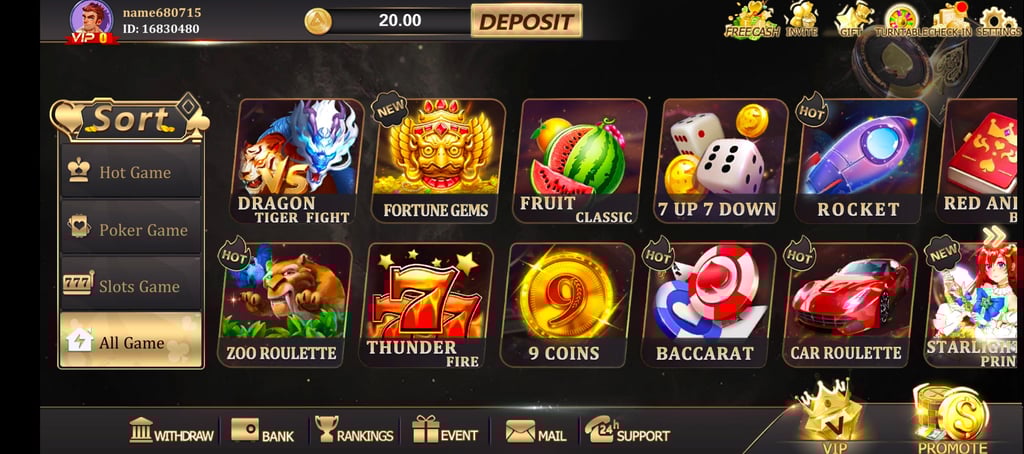Open the Free Cash icon
The image size is (1024, 454).
point(752,20)
